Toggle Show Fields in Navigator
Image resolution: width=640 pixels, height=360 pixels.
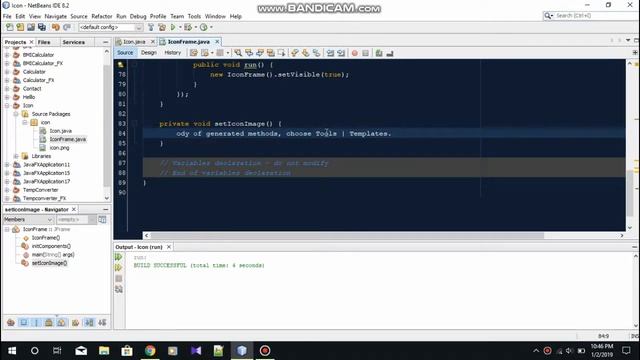[24, 322]
